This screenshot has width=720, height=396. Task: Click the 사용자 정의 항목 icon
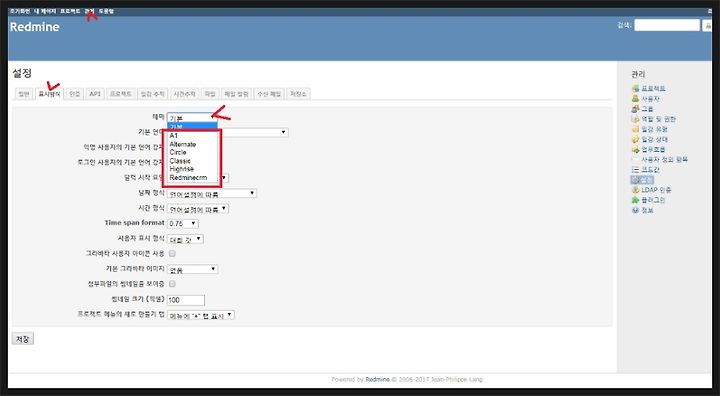coord(636,159)
